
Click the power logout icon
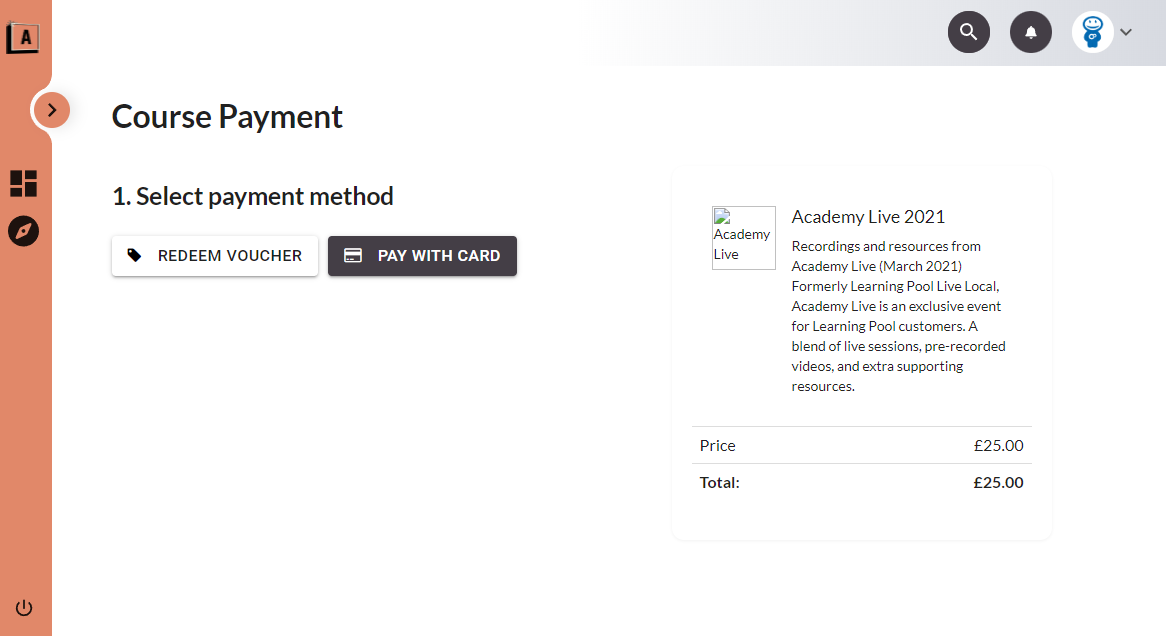[x=24, y=608]
